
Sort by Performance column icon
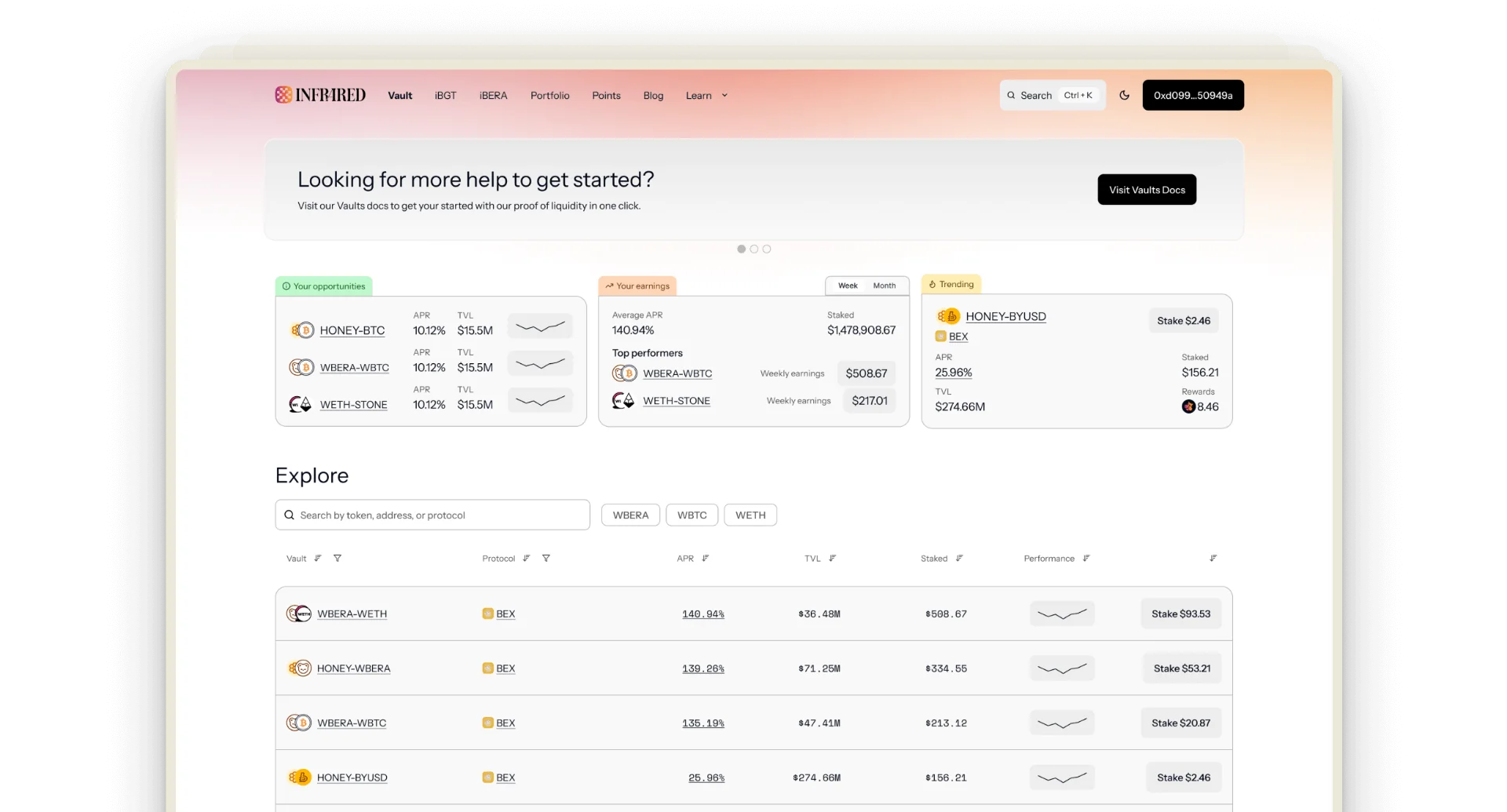click(x=1086, y=559)
